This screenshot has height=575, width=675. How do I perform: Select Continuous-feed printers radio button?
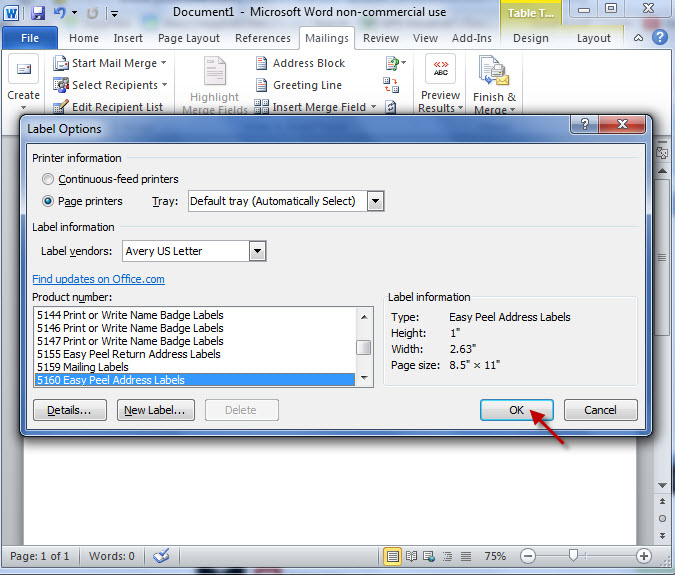point(48,179)
